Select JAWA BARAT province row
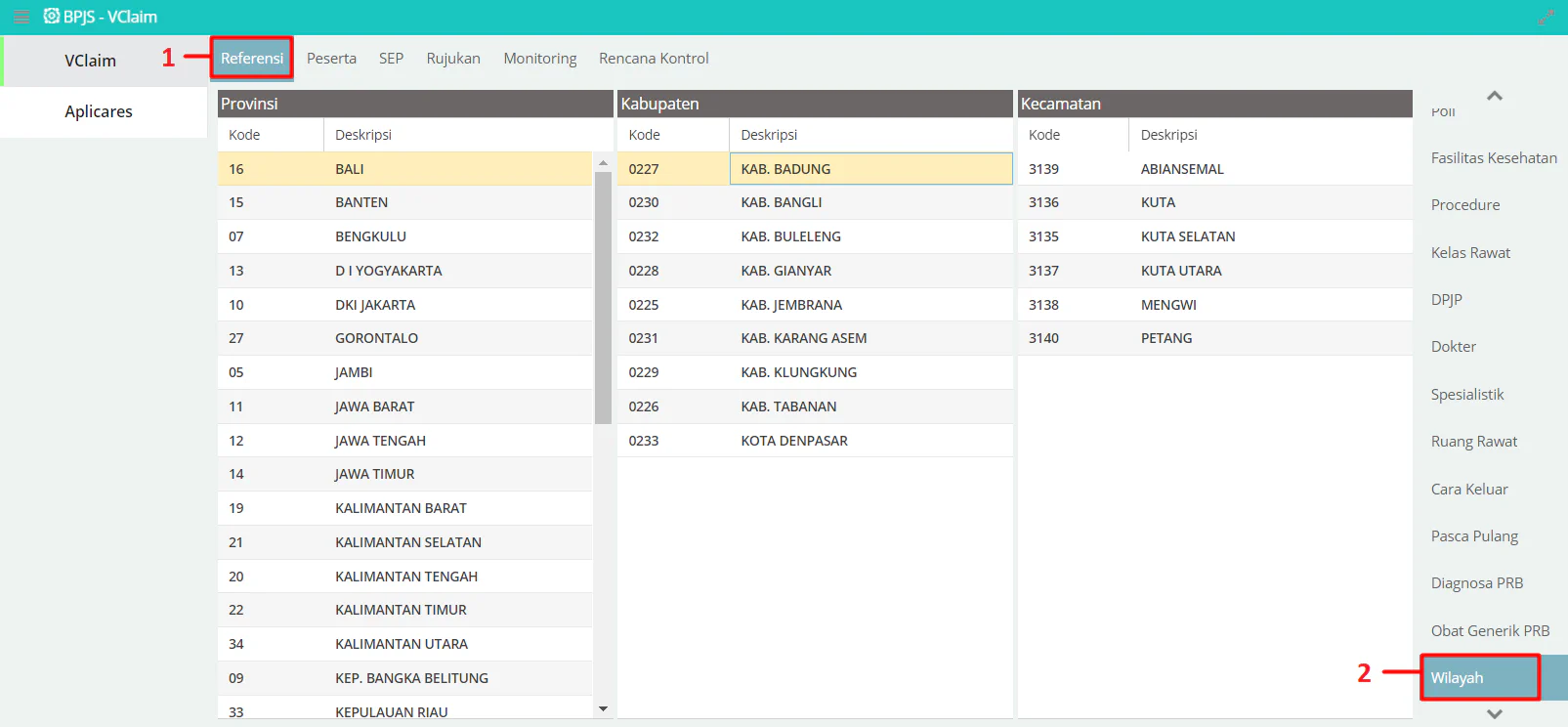Viewport: 1568px width, 727px height. (405, 406)
